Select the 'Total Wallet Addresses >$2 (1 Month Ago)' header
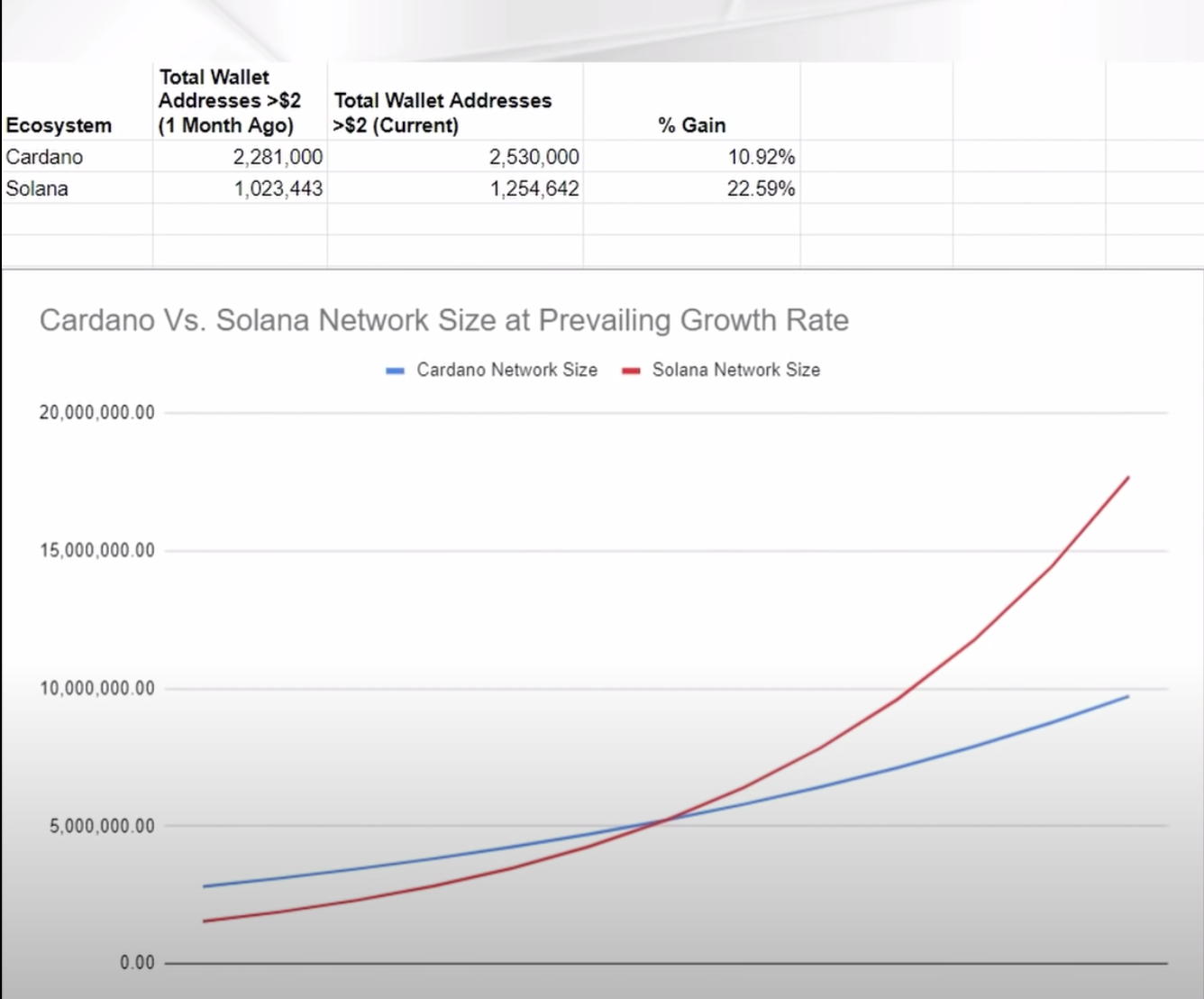This screenshot has height=999, width=1204. [x=240, y=101]
